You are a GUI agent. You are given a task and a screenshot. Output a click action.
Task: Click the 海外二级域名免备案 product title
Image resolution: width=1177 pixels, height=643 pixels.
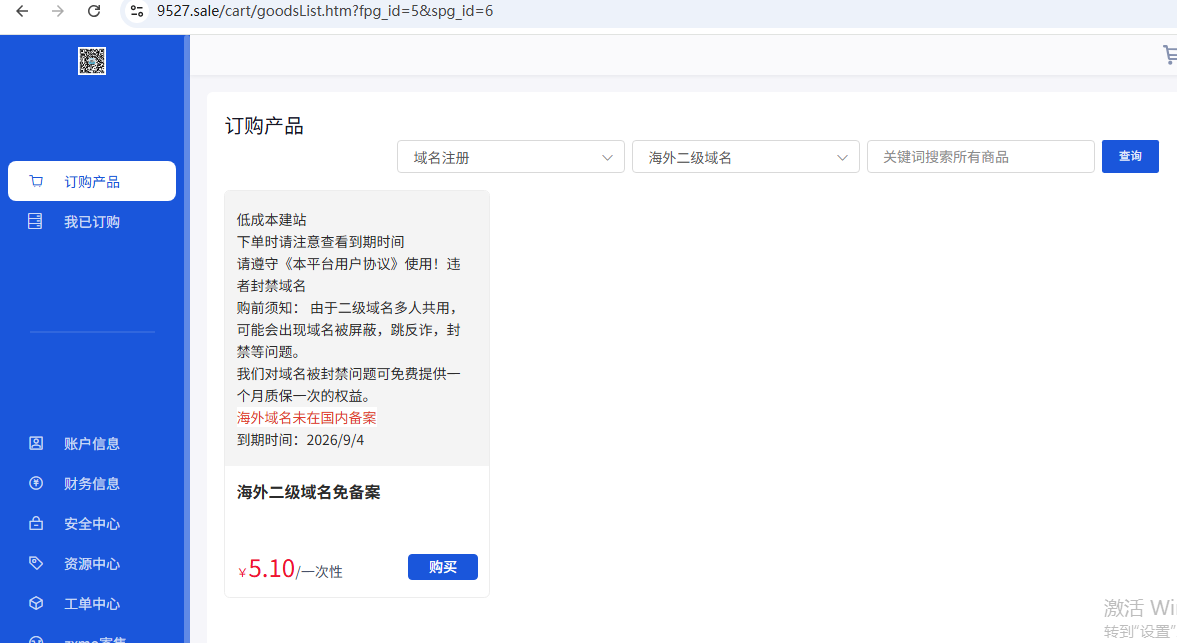coord(308,492)
